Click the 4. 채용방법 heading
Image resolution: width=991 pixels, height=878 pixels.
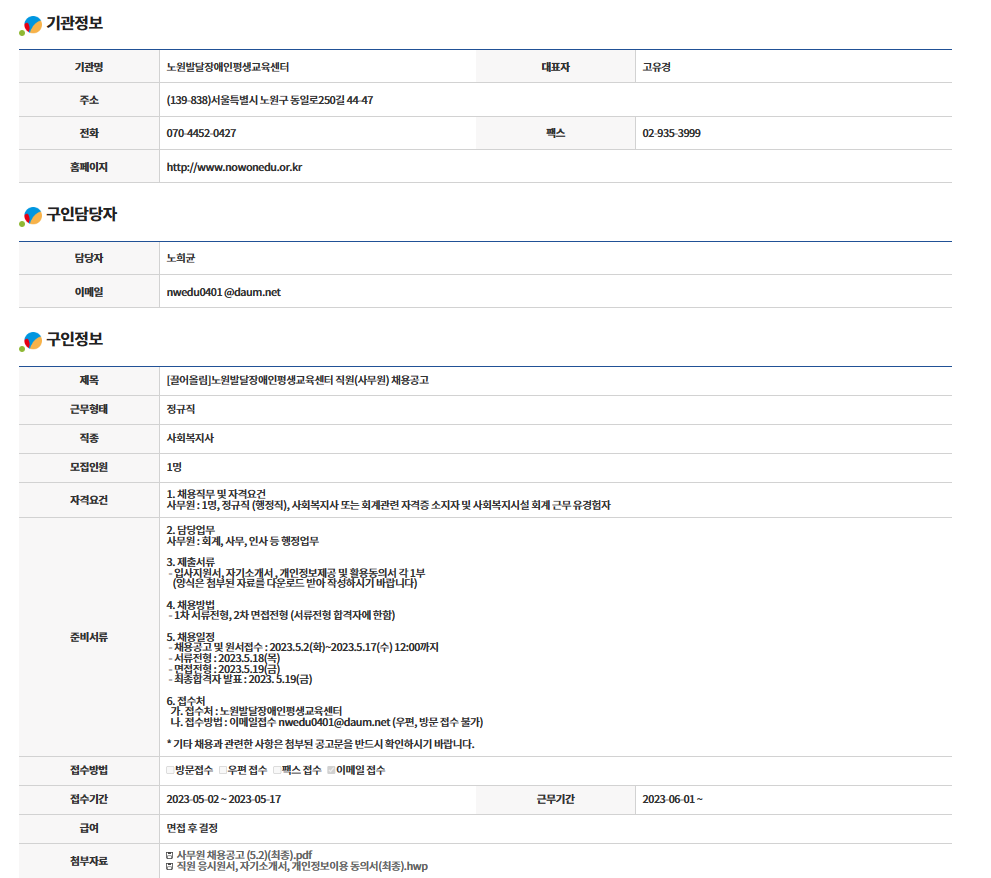coord(190,605)
